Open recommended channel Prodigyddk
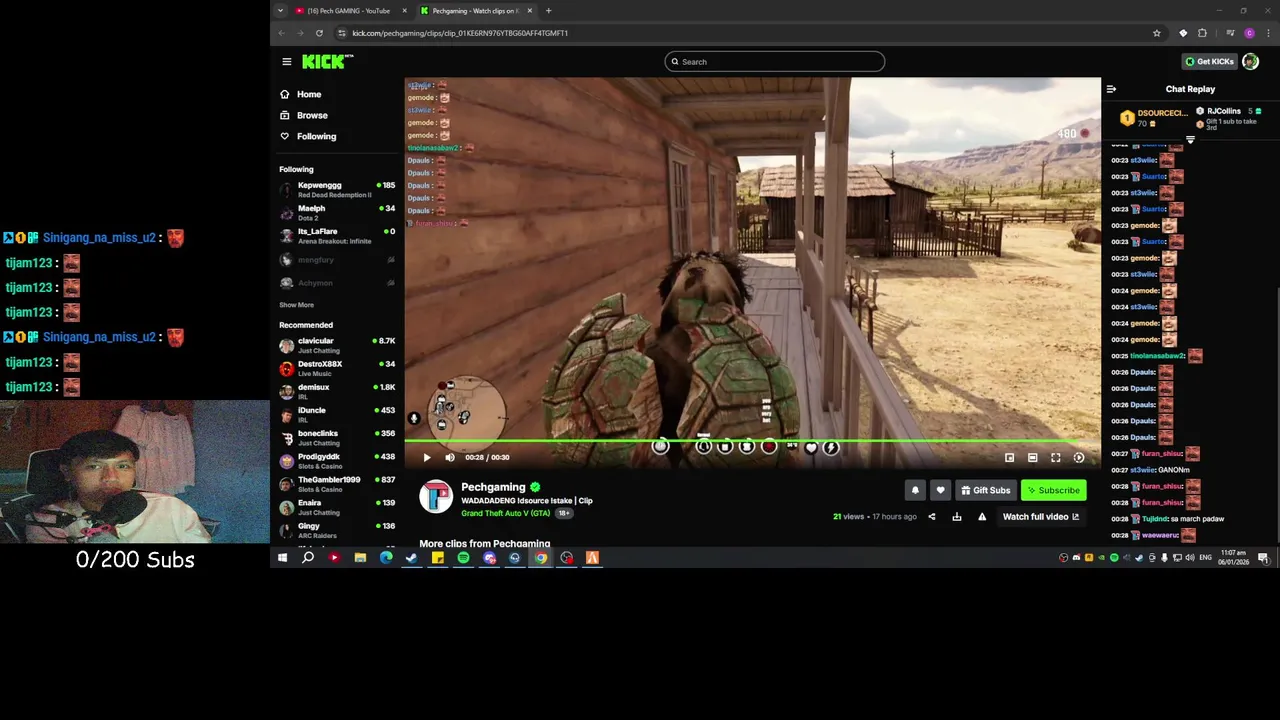Screen dimensions: 1280x720 [337, 460]
